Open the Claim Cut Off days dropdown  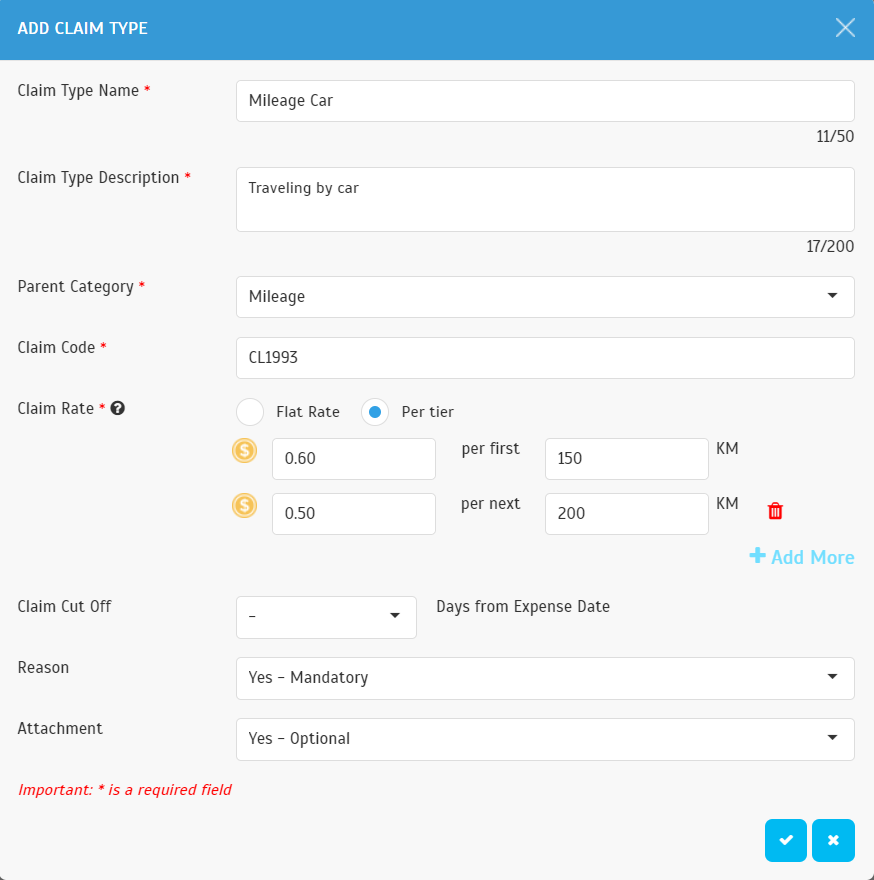point(326,617)
